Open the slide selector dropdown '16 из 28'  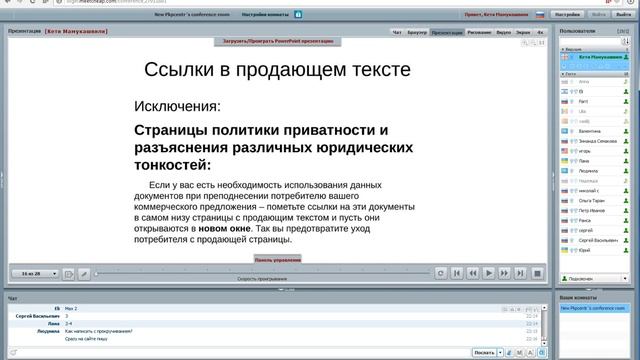(x=35, y=274)
